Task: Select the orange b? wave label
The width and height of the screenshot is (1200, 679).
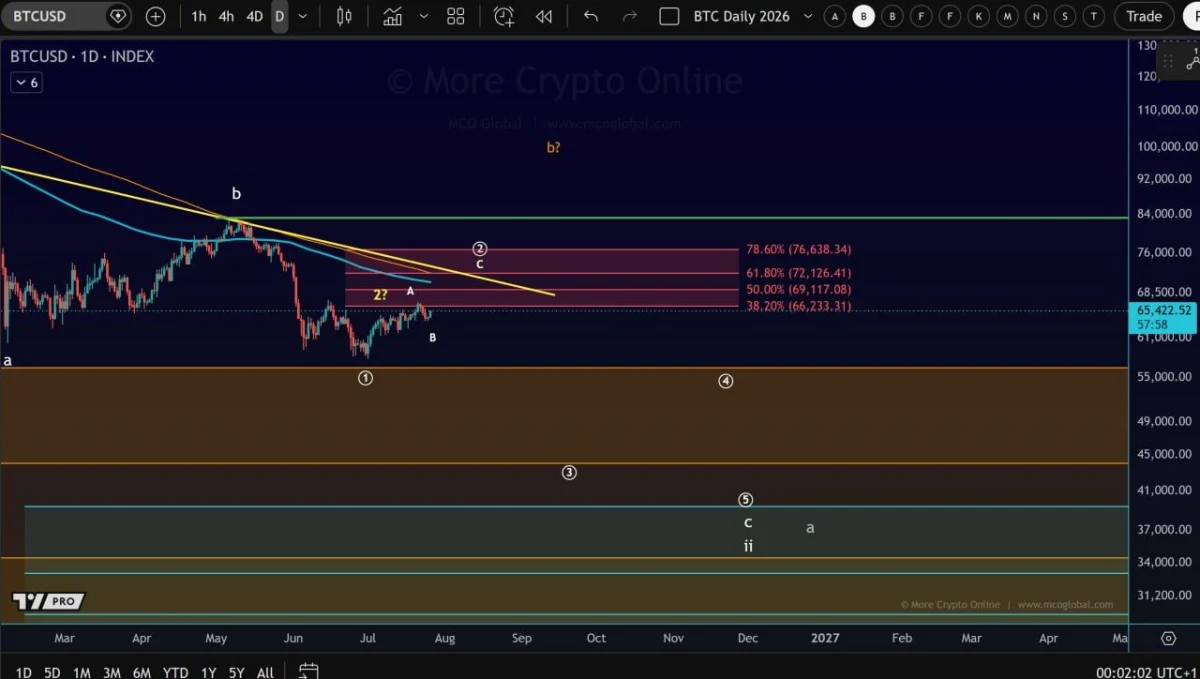Action: tap(553, 147)
